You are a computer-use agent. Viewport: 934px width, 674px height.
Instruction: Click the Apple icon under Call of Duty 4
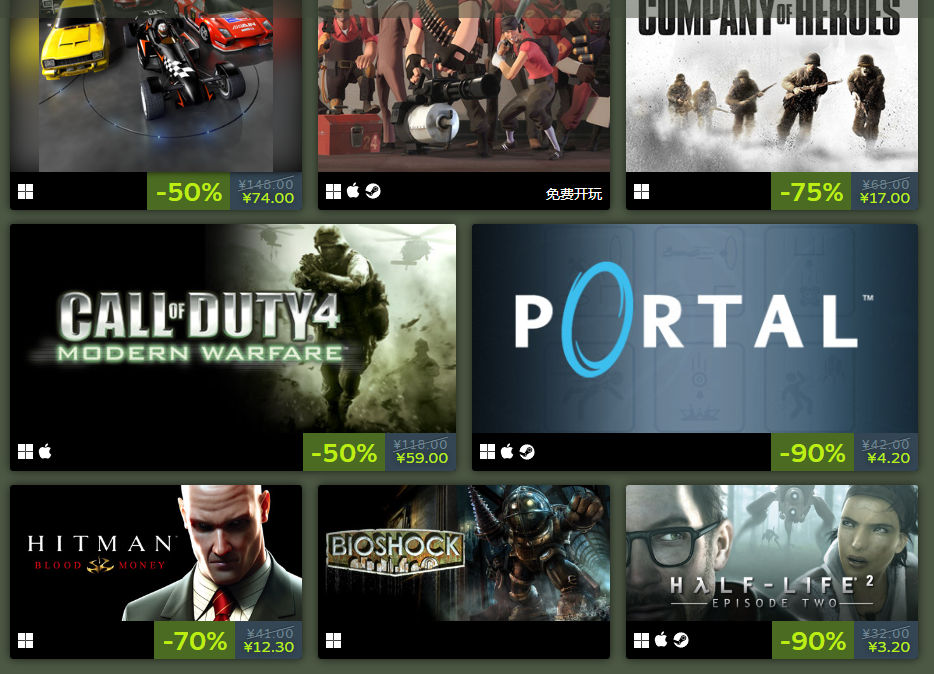tap(45, 452)
